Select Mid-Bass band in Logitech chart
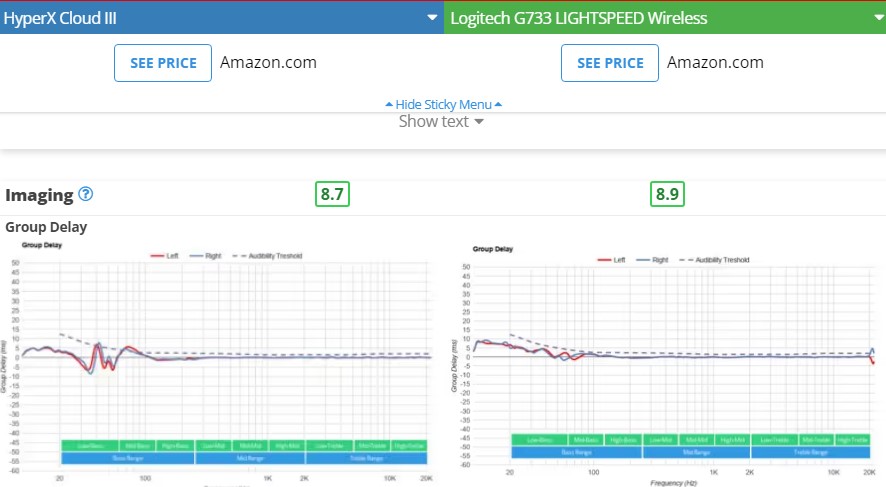Viewport: 886px width, 487px height. 586,440
